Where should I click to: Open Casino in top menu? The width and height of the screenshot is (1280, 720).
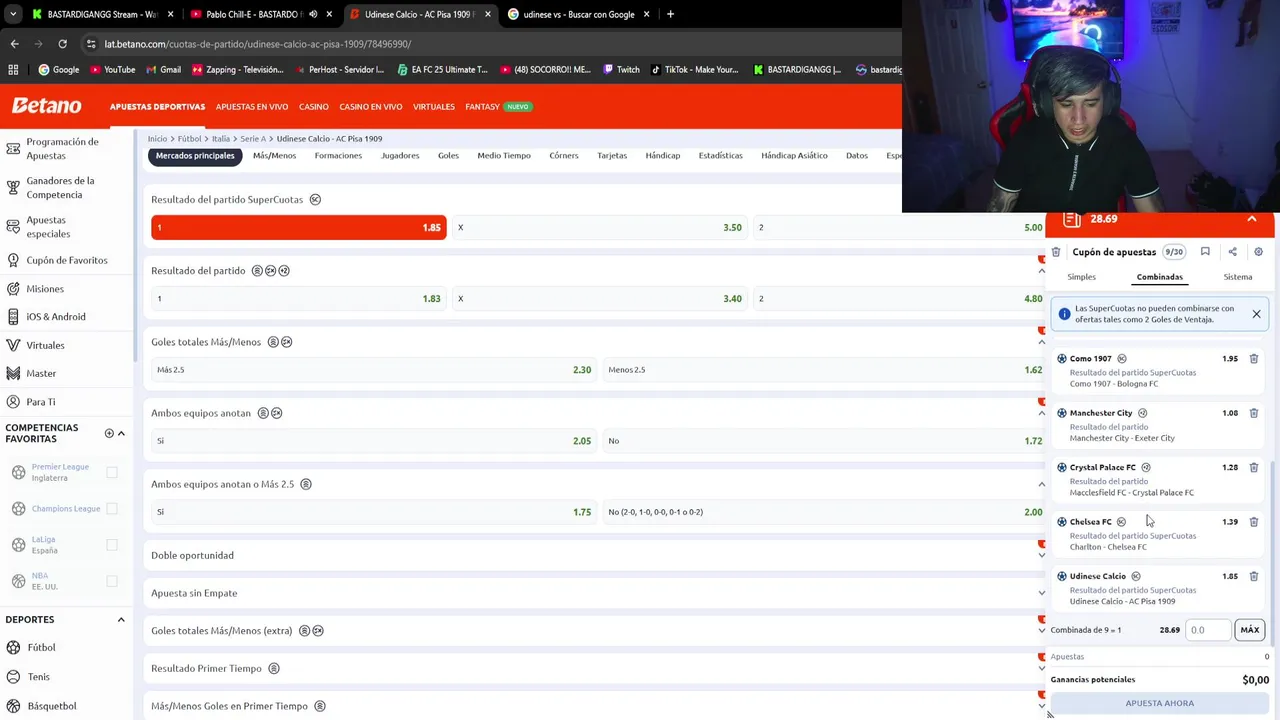[x=313, y=107]
